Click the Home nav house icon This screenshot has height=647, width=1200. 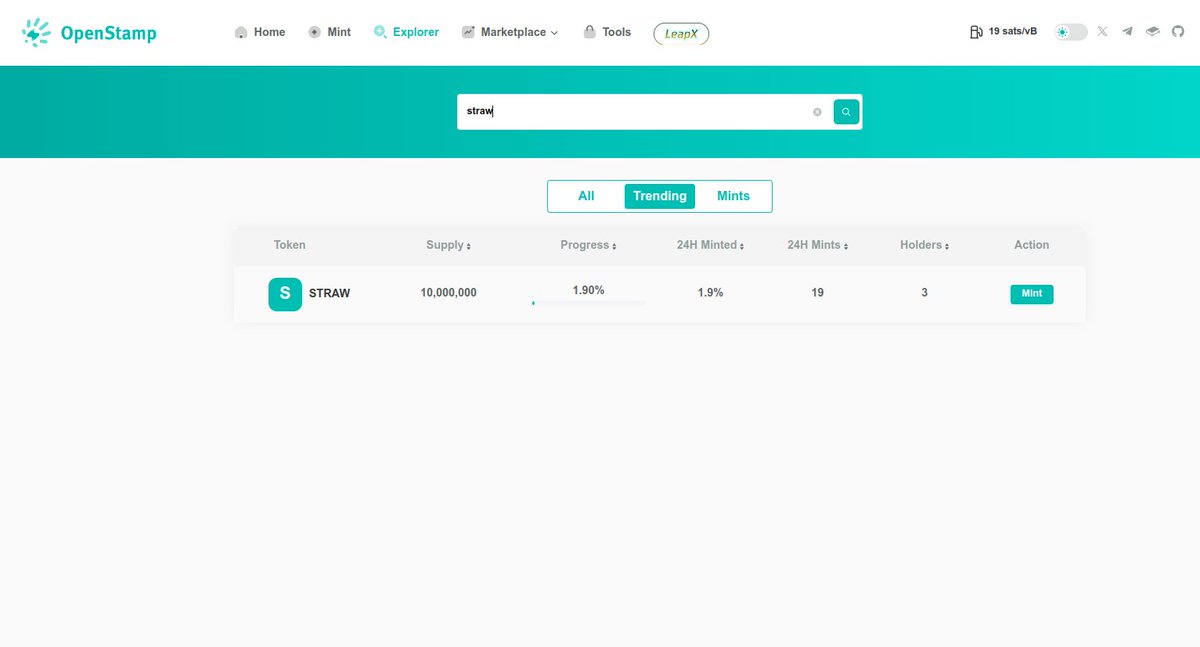pos(241,32)
